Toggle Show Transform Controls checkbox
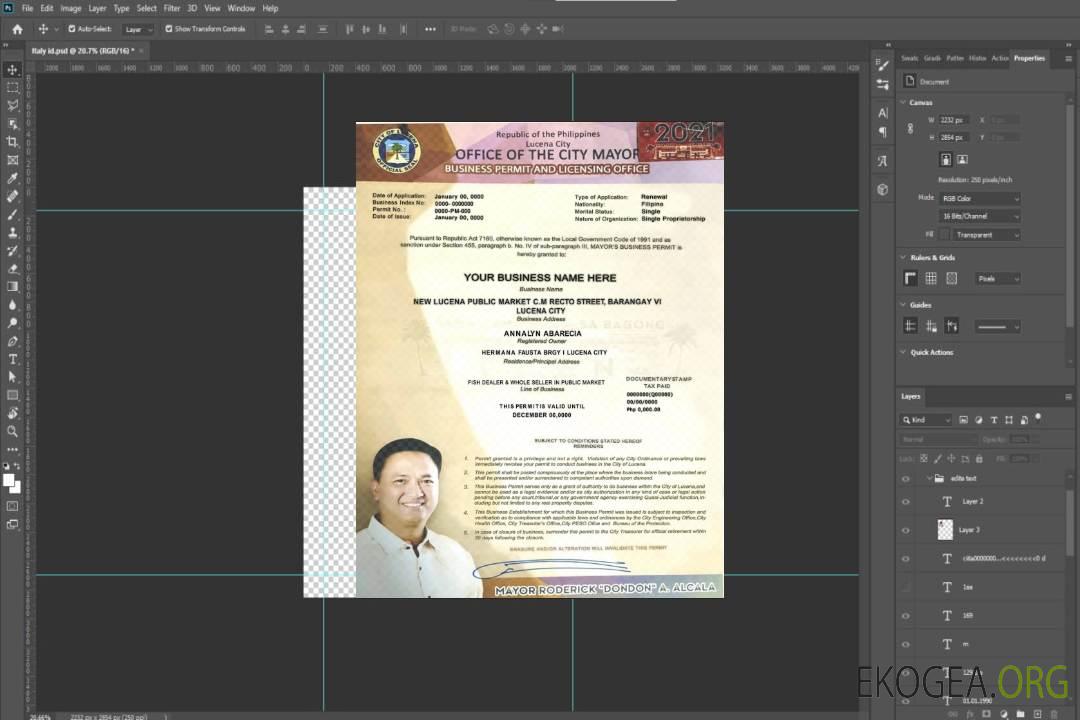The width and height of the screenshot is (1080, 720). (169, 29)
